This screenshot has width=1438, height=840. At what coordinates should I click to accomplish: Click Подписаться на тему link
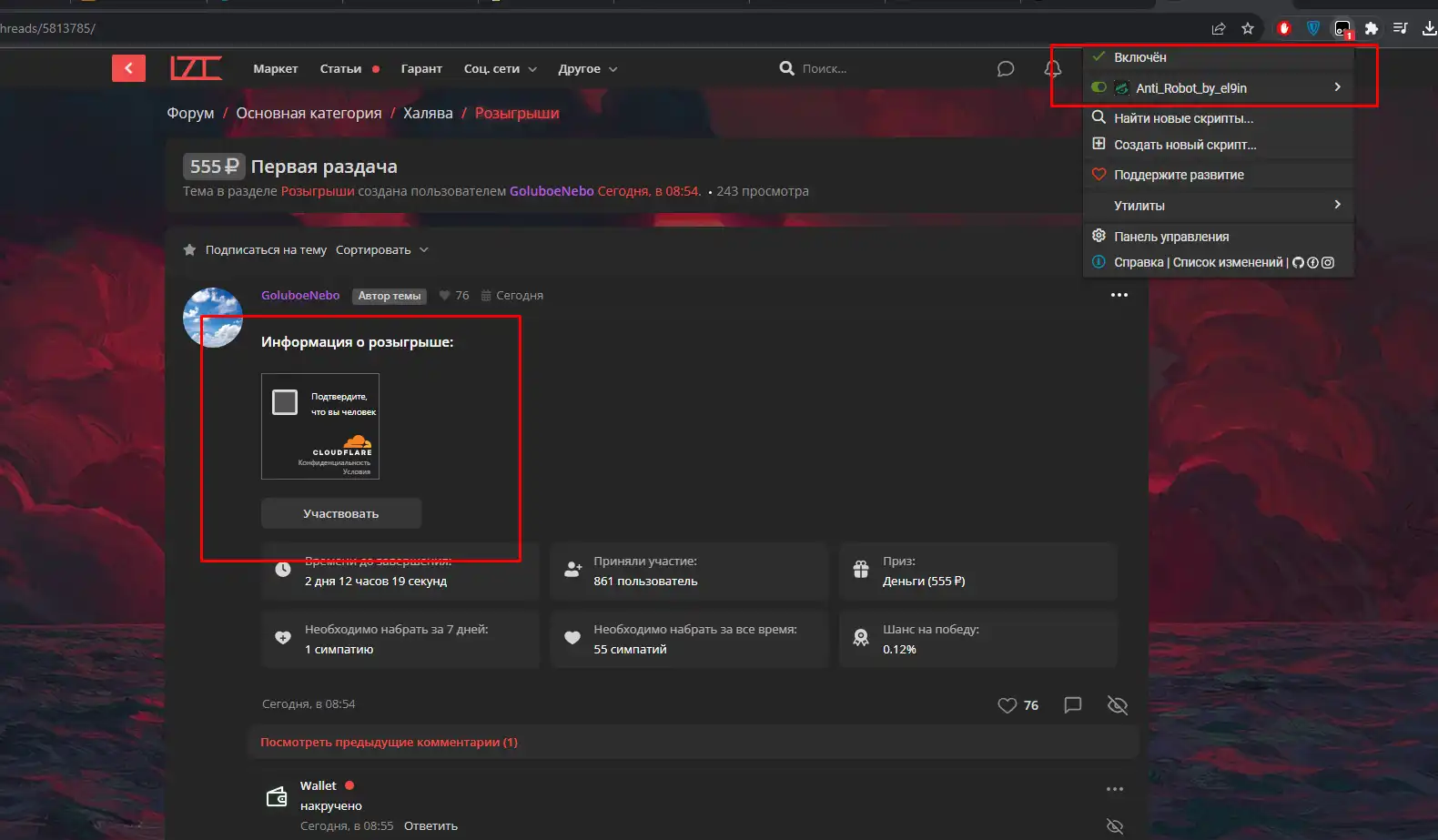266,249
